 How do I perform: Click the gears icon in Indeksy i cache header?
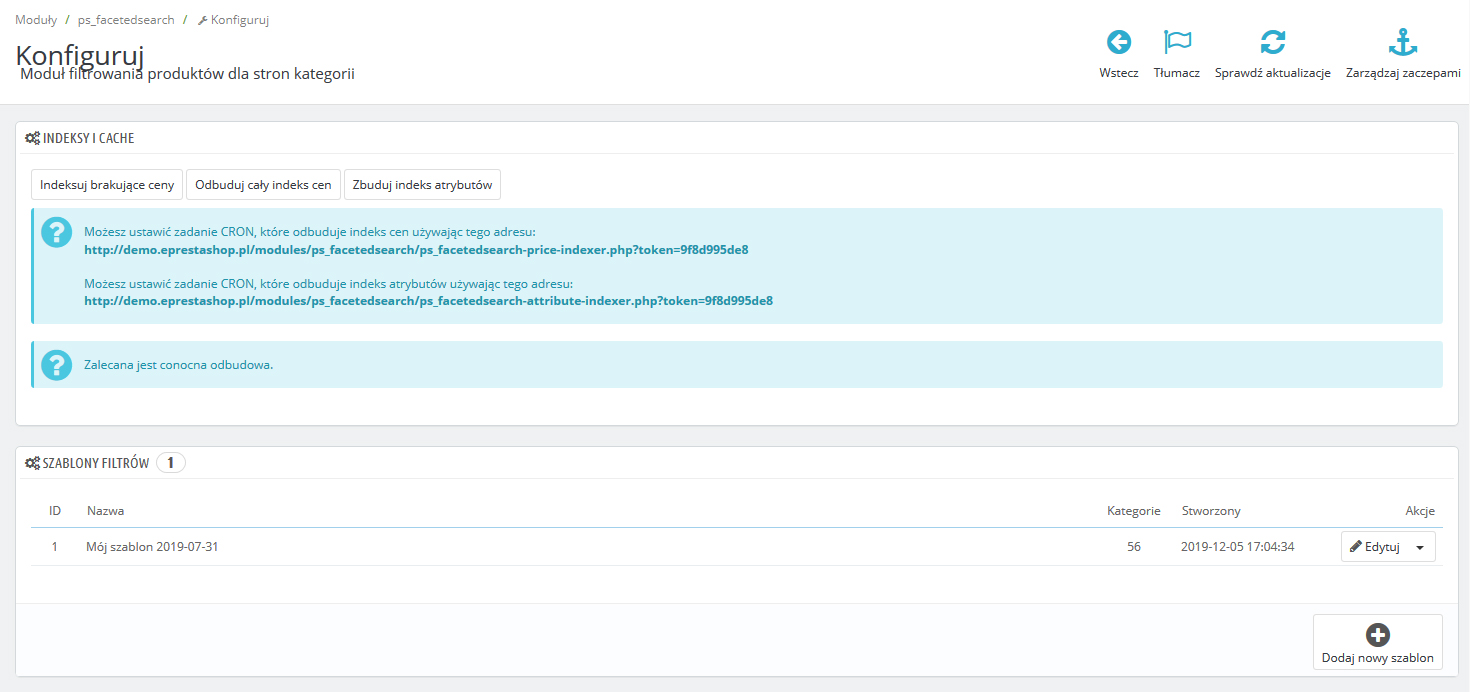point(32,138)
